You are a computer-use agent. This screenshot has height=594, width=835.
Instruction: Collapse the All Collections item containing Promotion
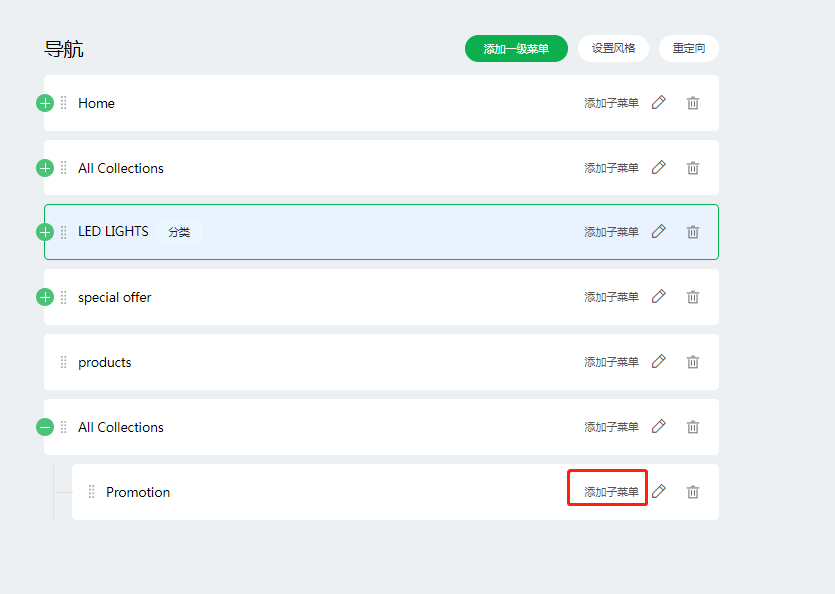pos(45,427)
